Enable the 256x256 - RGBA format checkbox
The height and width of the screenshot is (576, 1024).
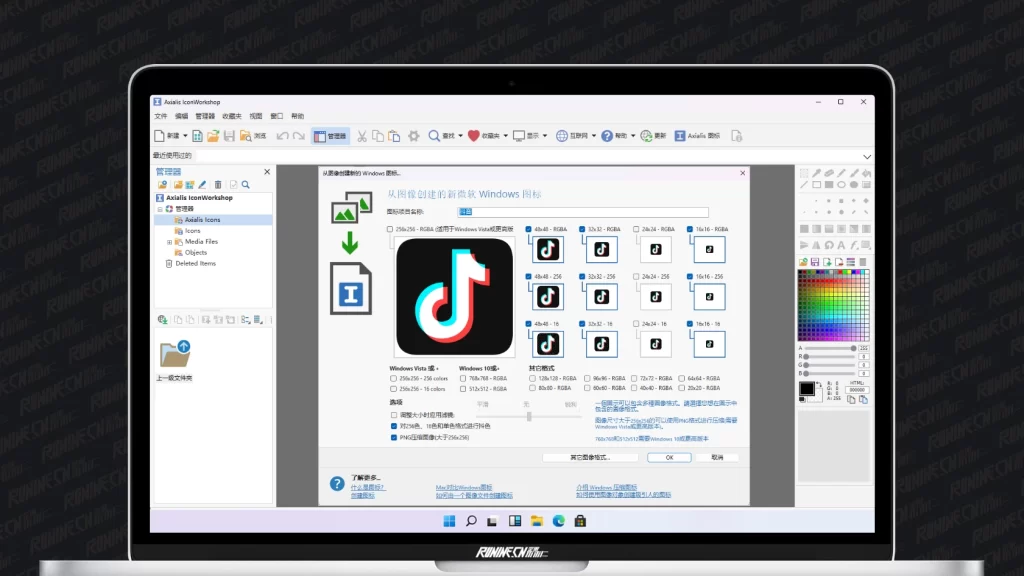point(391,229)
